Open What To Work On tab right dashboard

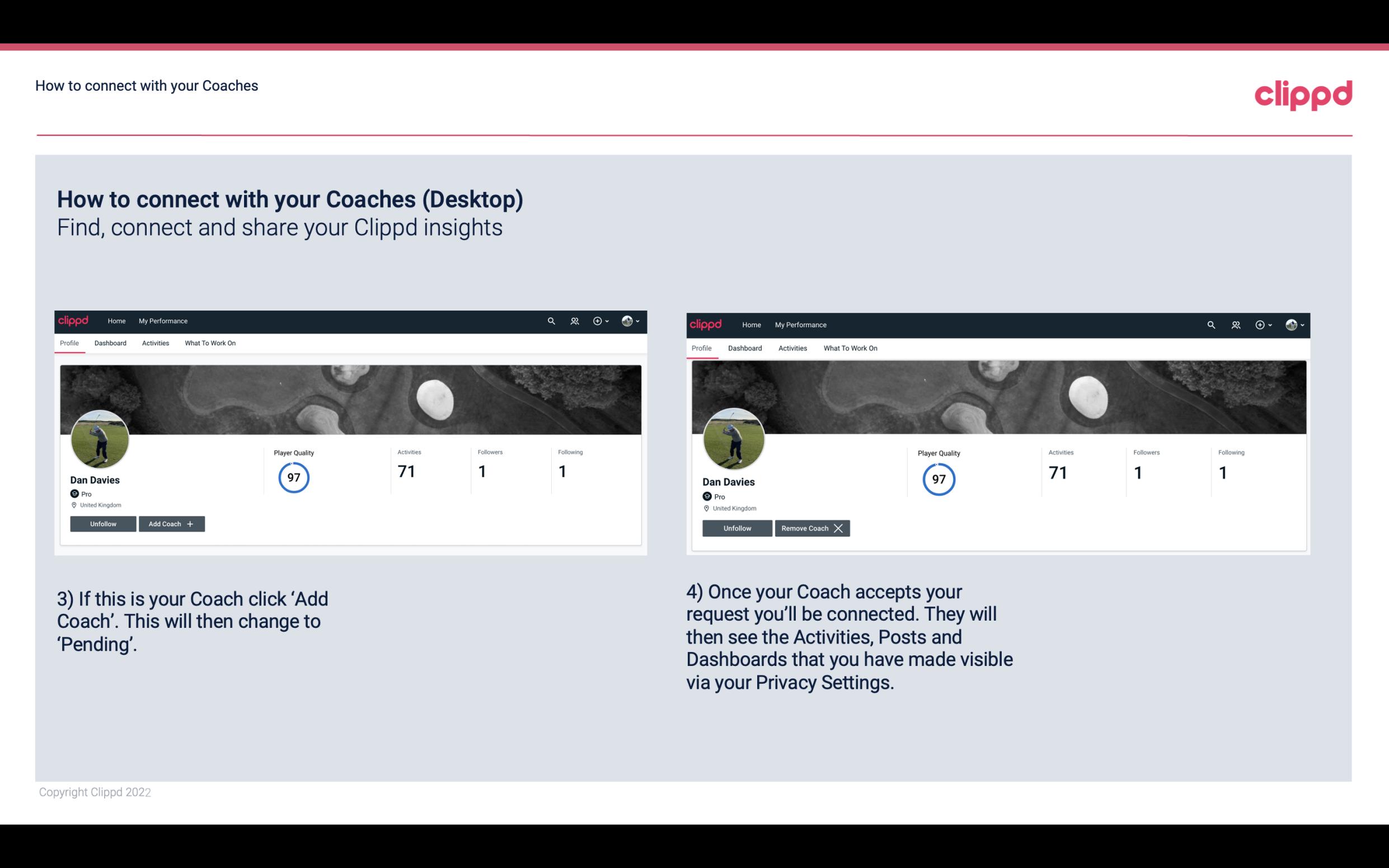(849, 348)
